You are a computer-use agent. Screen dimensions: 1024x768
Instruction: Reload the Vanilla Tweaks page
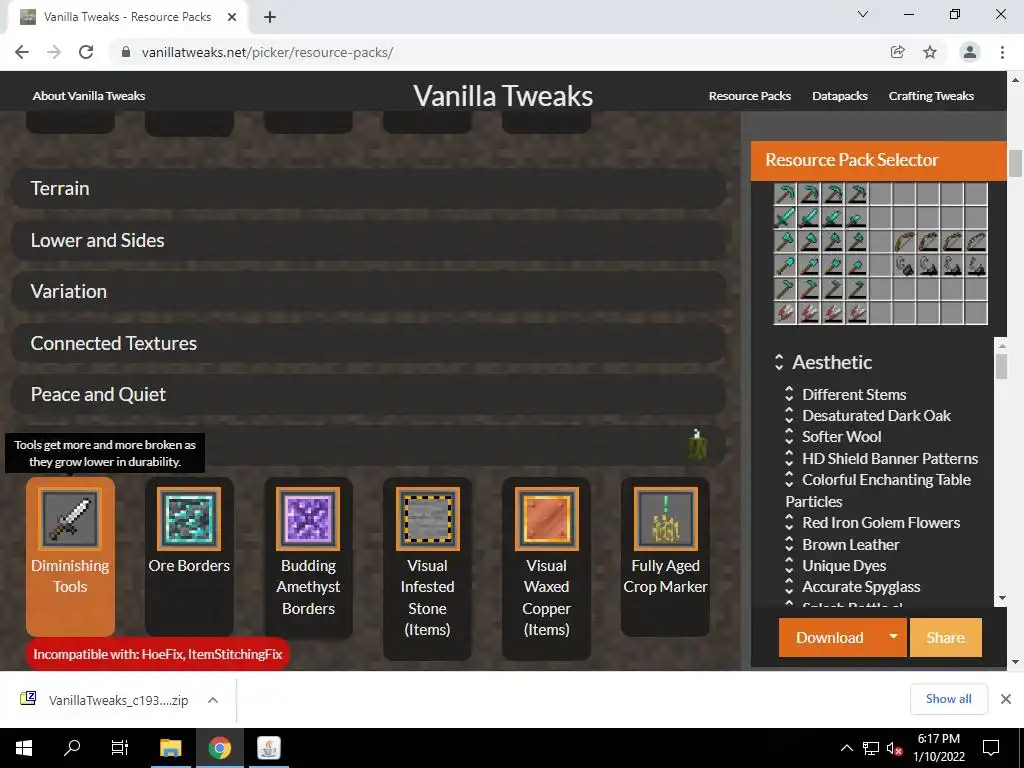point(86,52)
